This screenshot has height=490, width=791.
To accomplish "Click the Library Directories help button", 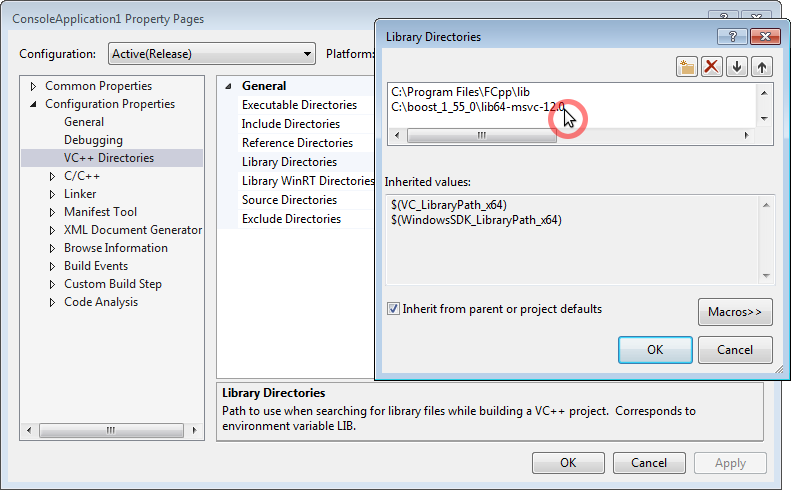I will coord(726,36).
